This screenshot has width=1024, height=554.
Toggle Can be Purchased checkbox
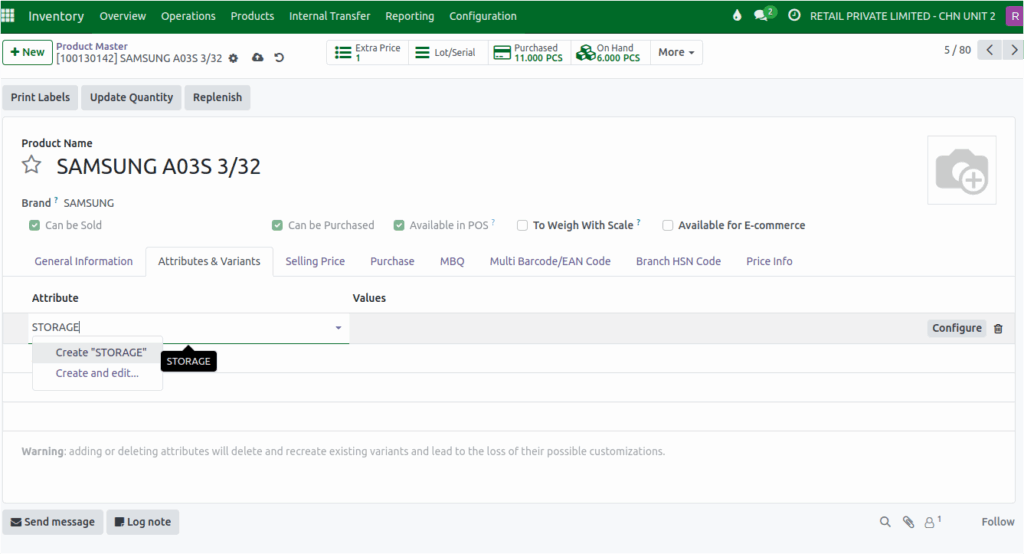click(x=278, y=225)
